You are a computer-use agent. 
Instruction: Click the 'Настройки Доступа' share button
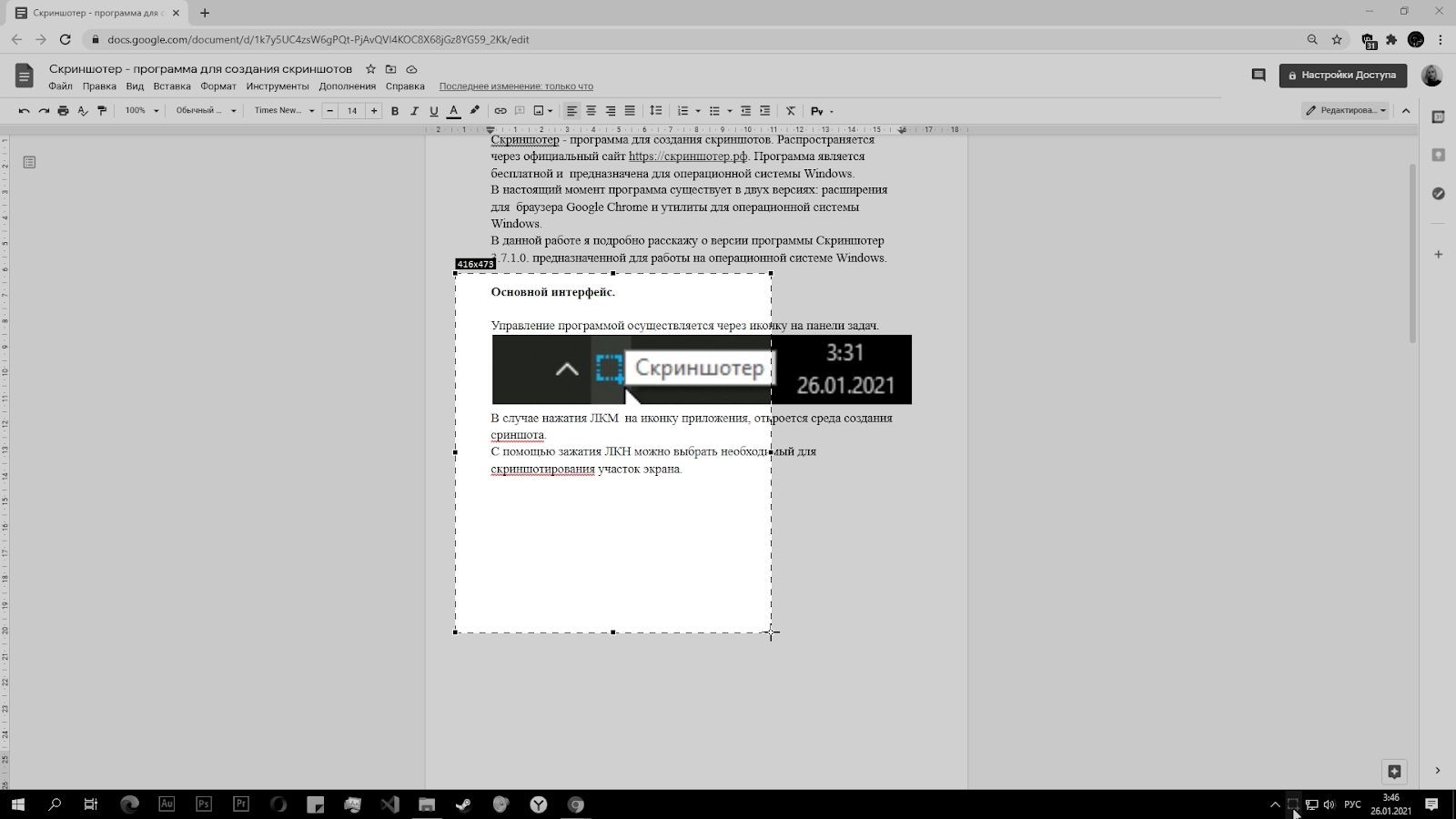[1342, 76]
